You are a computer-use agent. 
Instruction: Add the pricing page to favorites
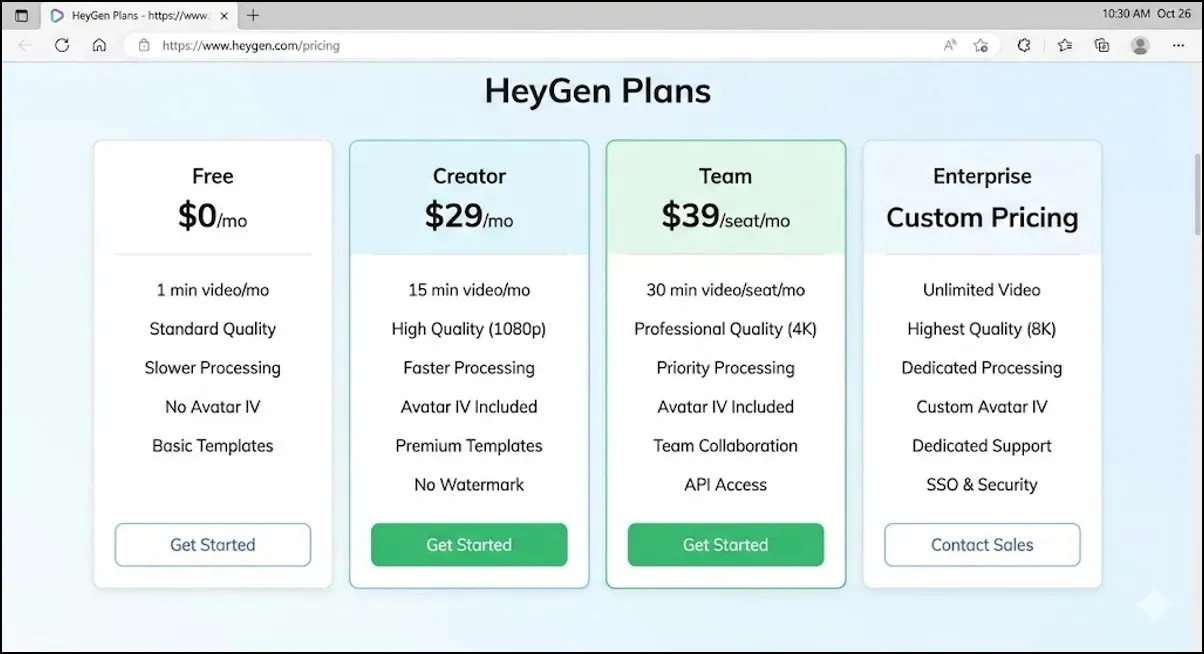click(x=981, y=45)
